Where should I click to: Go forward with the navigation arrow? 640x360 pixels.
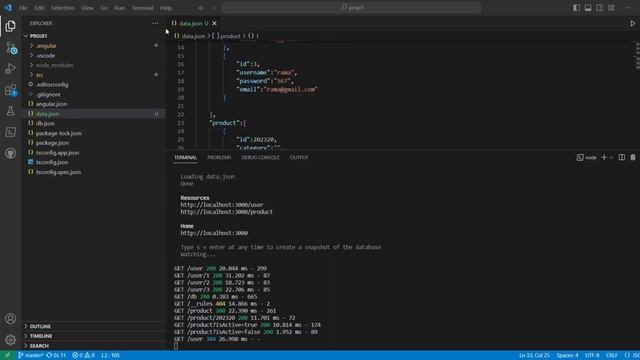[213, 8]
